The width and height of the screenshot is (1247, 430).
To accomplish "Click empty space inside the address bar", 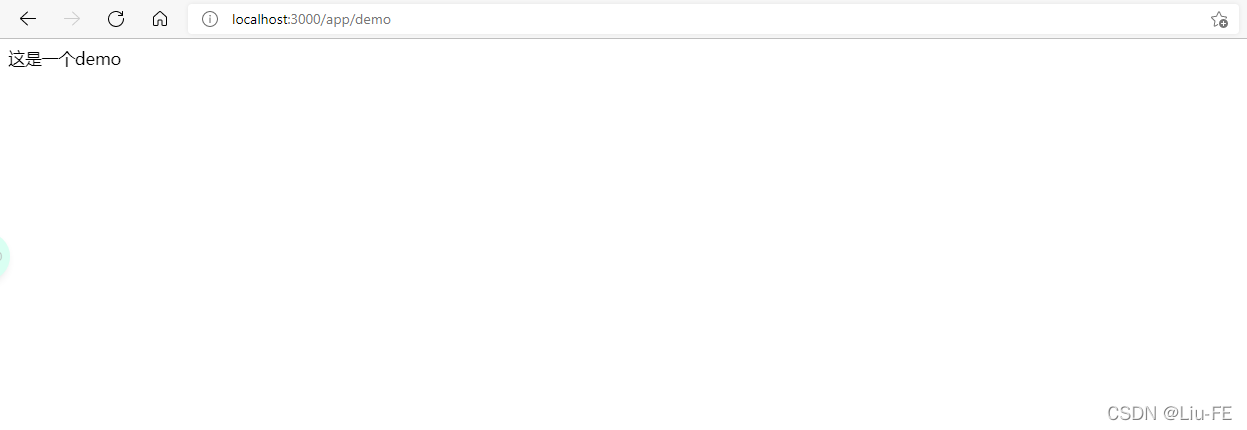I will click(800, 19).
